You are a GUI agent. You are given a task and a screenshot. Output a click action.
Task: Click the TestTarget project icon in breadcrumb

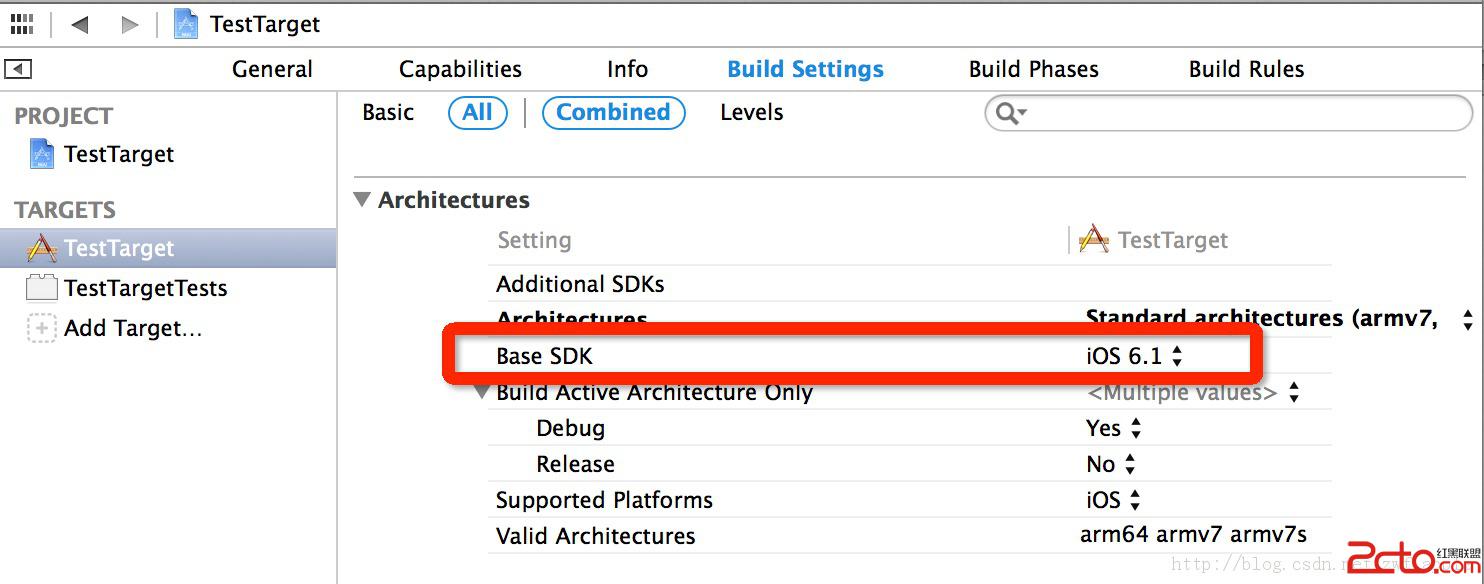[186, 24]
